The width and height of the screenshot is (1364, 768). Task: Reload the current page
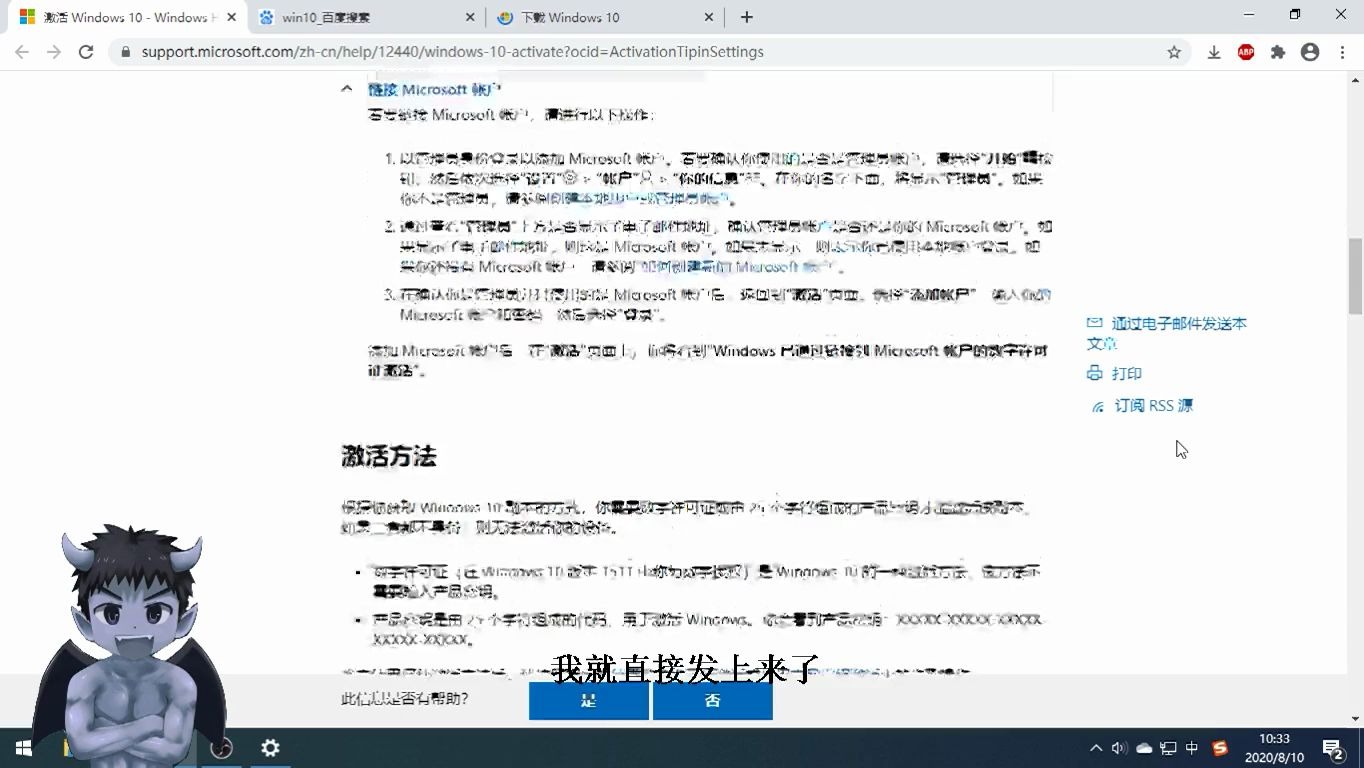pos(86,52)
